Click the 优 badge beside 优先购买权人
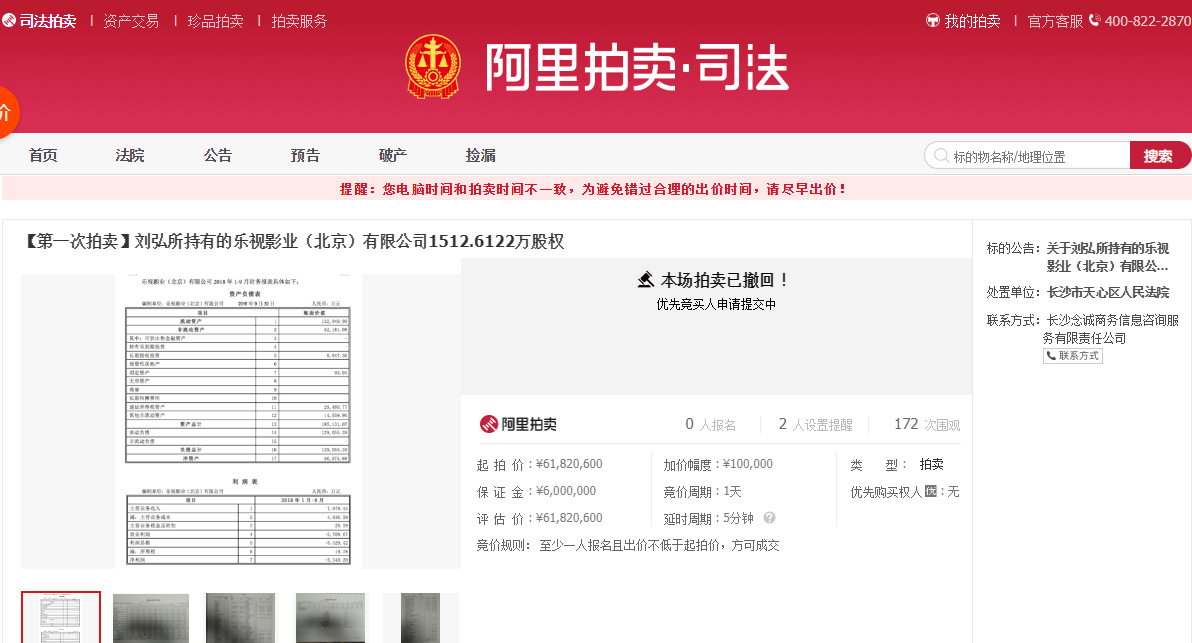Viewport: 1192px width, 643px height. 930,491
